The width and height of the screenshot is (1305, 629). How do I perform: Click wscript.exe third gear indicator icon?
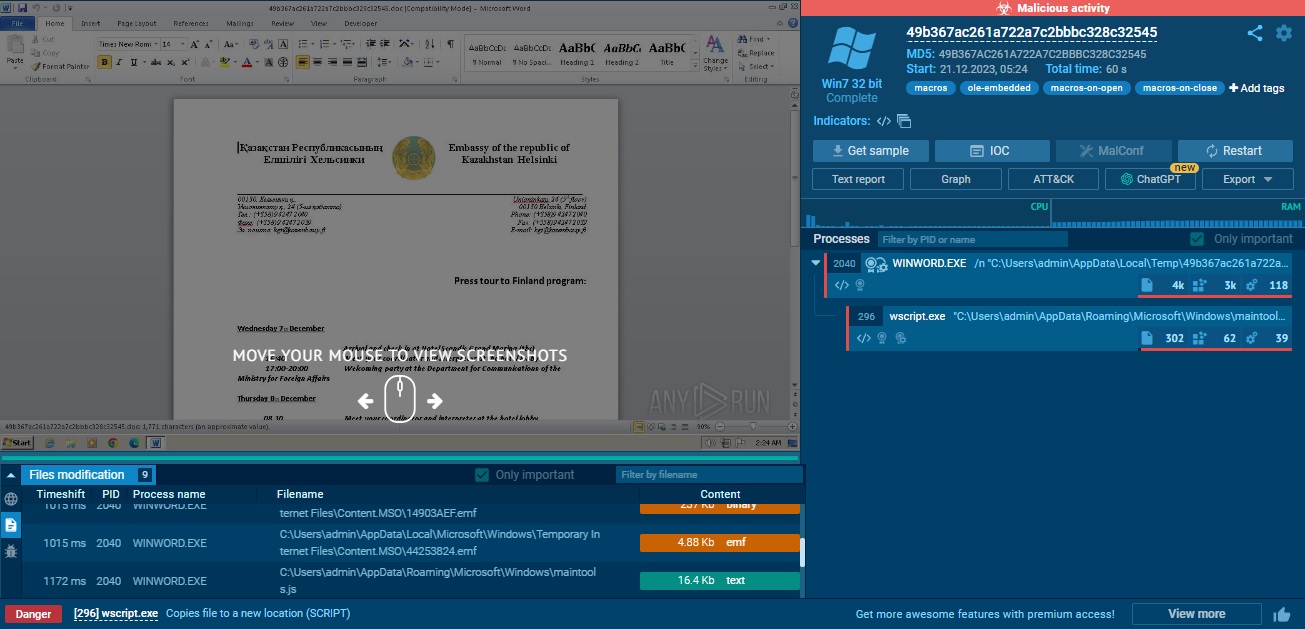pos(900,338)
